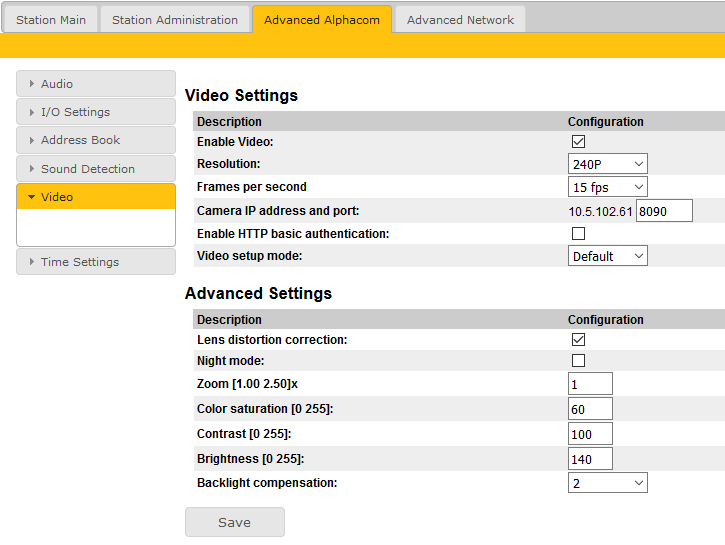Open the Backlight compensation dropdown

pyautogui.click(x=607, y=483)
